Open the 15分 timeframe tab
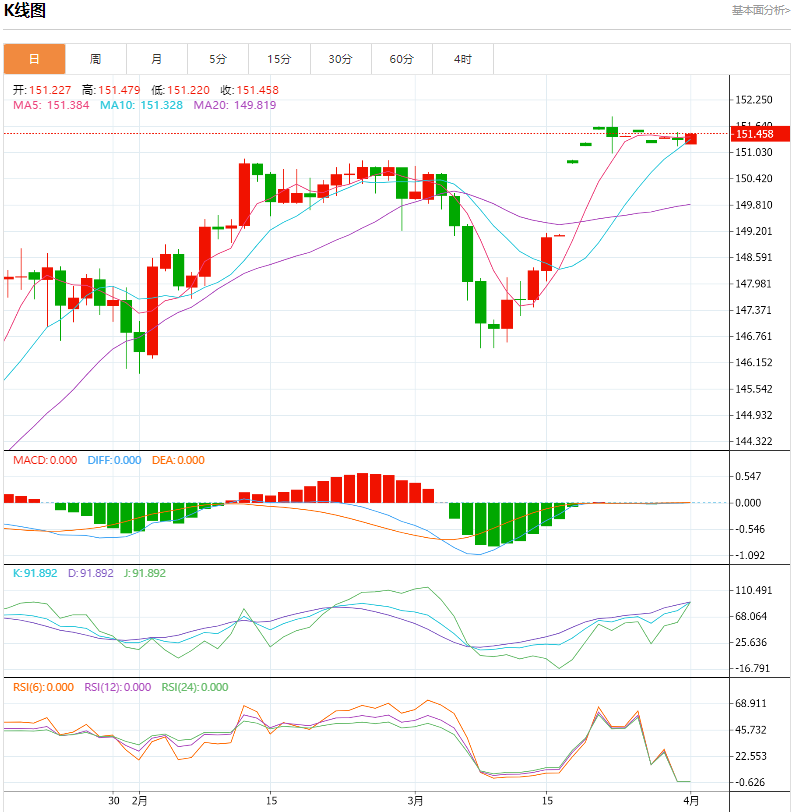Viewport: 791px width, 812px height. pos(279,59)
